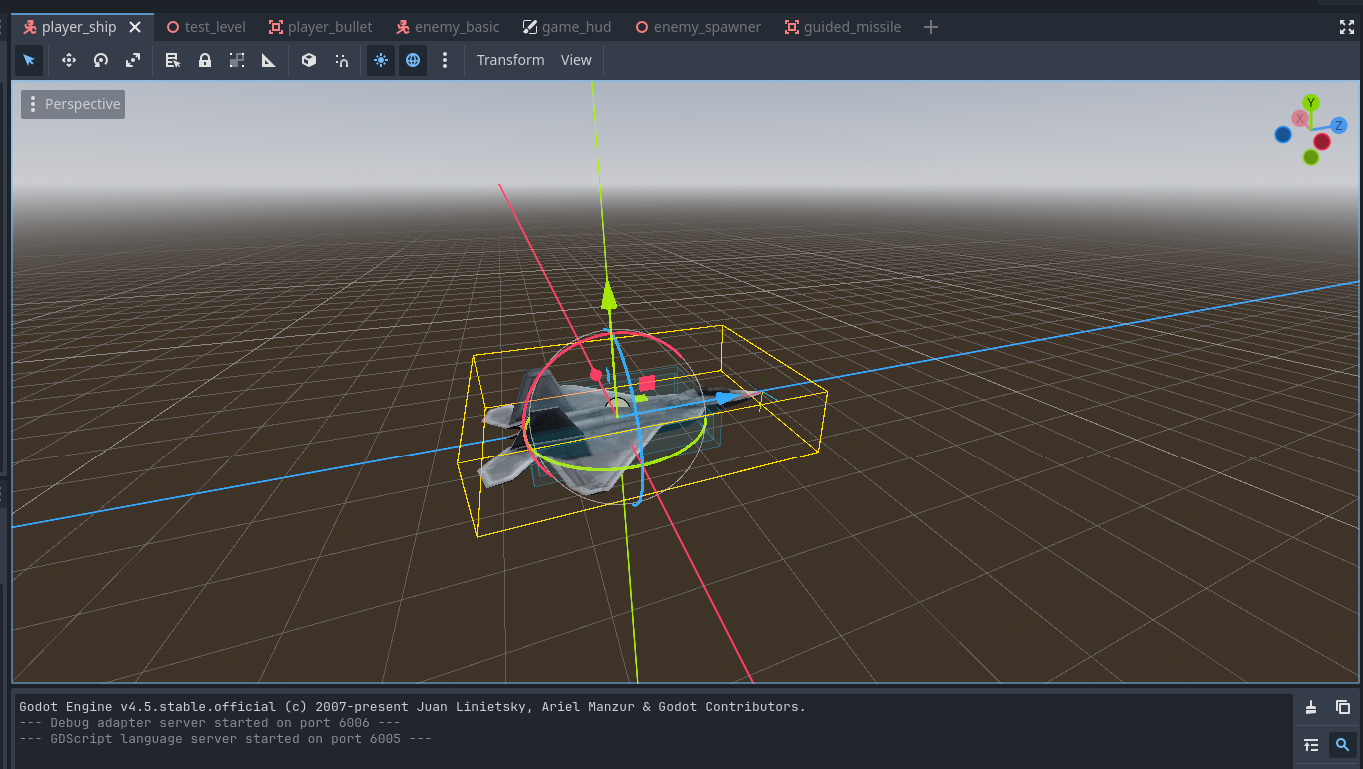Image resolution: width=1363 pixels, height=769 pixels.
Task: Clear the output log with broom icon
Action: click(x=1311, y=707)
